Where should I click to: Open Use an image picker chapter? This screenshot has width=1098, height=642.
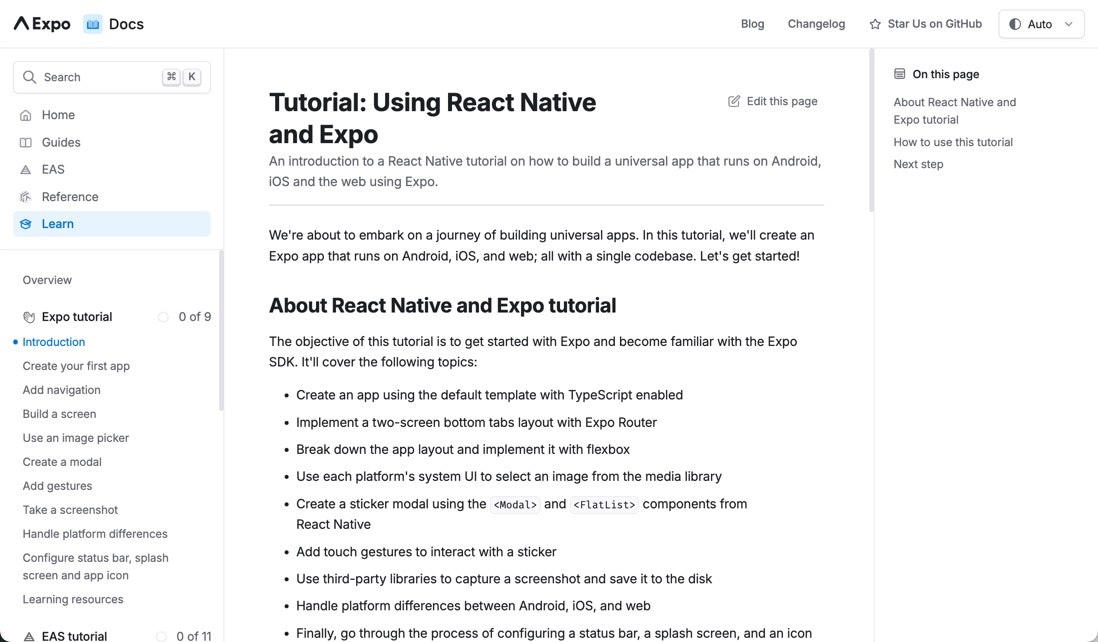click(x=76, y=438)
